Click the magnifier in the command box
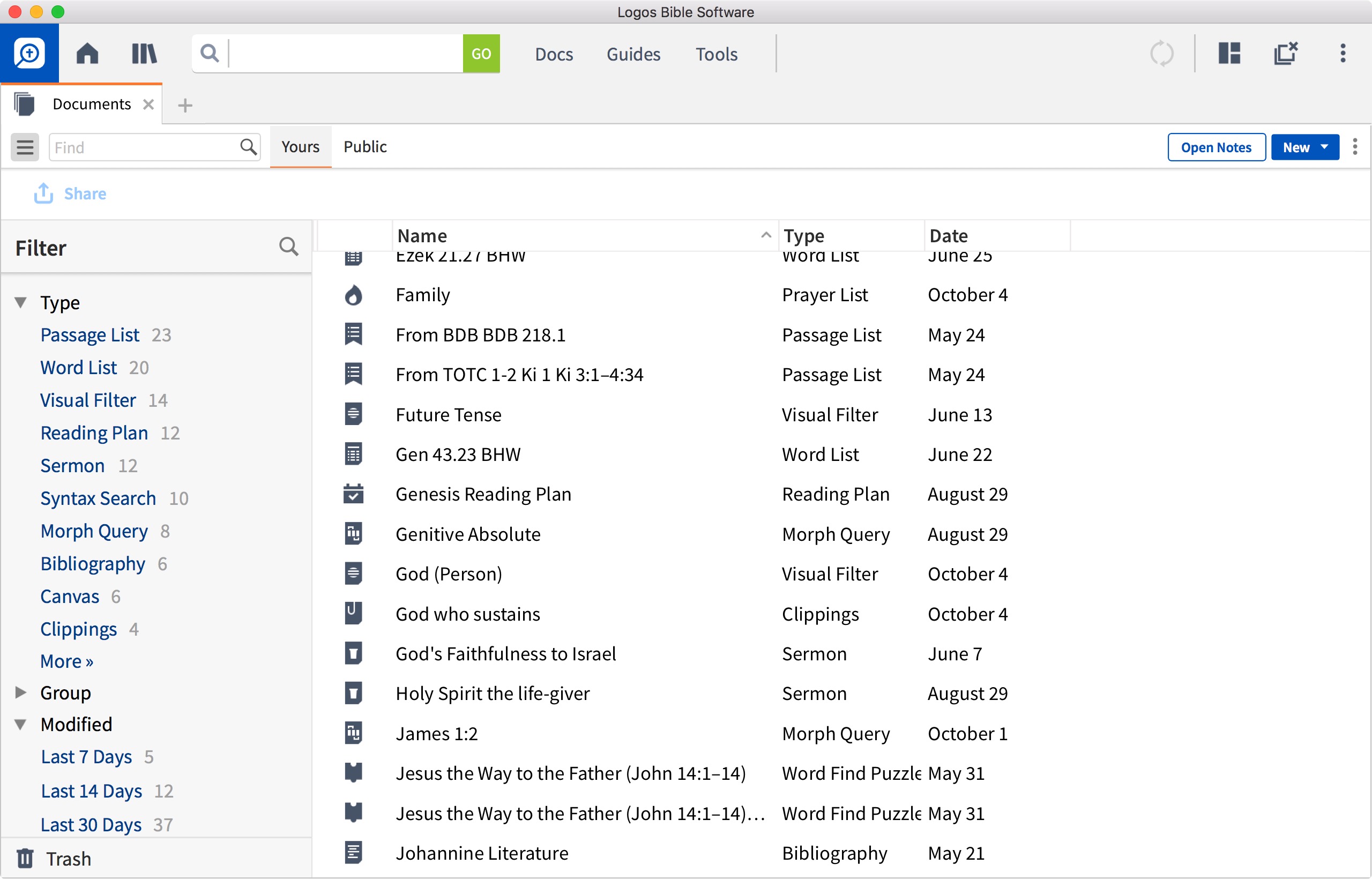Image resolution: width=1372 pixels, height=879 pixels. coord(210,54)
